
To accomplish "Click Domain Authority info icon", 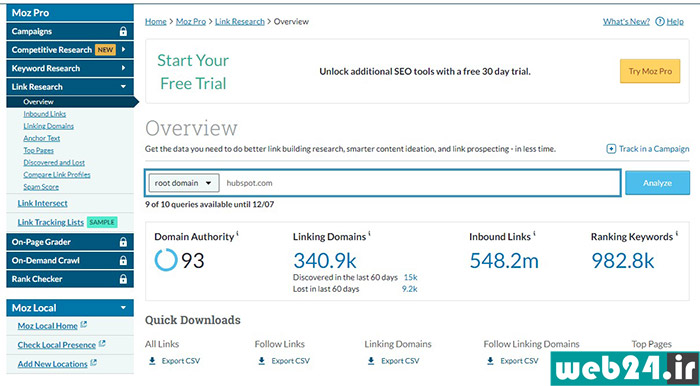I will point(238,232).
